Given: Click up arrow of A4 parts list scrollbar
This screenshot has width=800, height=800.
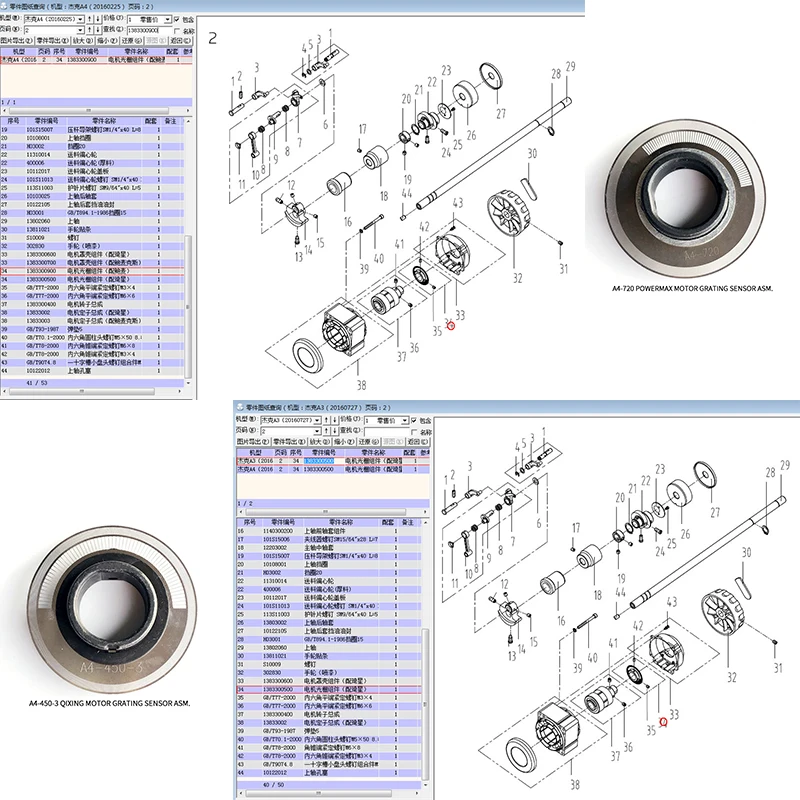Looking at the screenshot, I should tap(188, 121).
